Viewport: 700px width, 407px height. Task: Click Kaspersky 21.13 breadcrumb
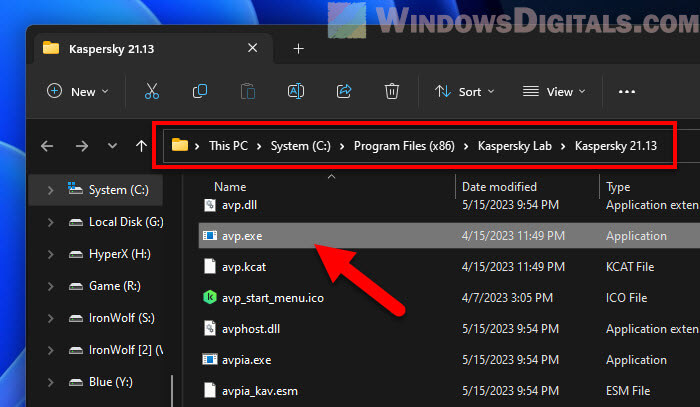[x=616, y=146]
